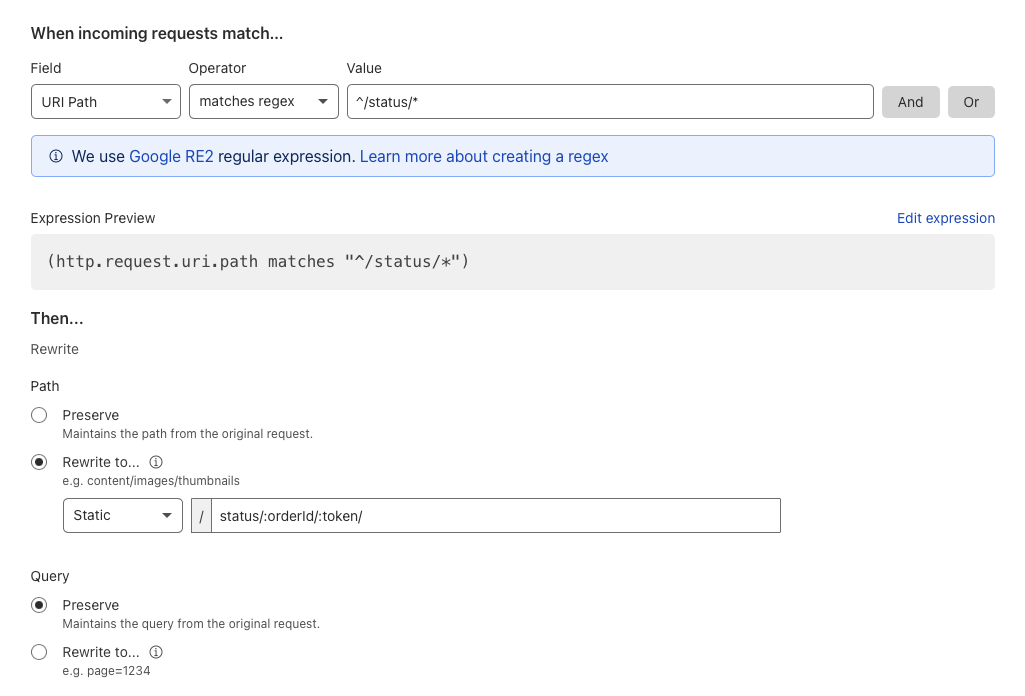The width and height of the screenshot is (1025, 696).
Task: Click the info icon beside Query Rewrite to
Action: pos(154,652)
